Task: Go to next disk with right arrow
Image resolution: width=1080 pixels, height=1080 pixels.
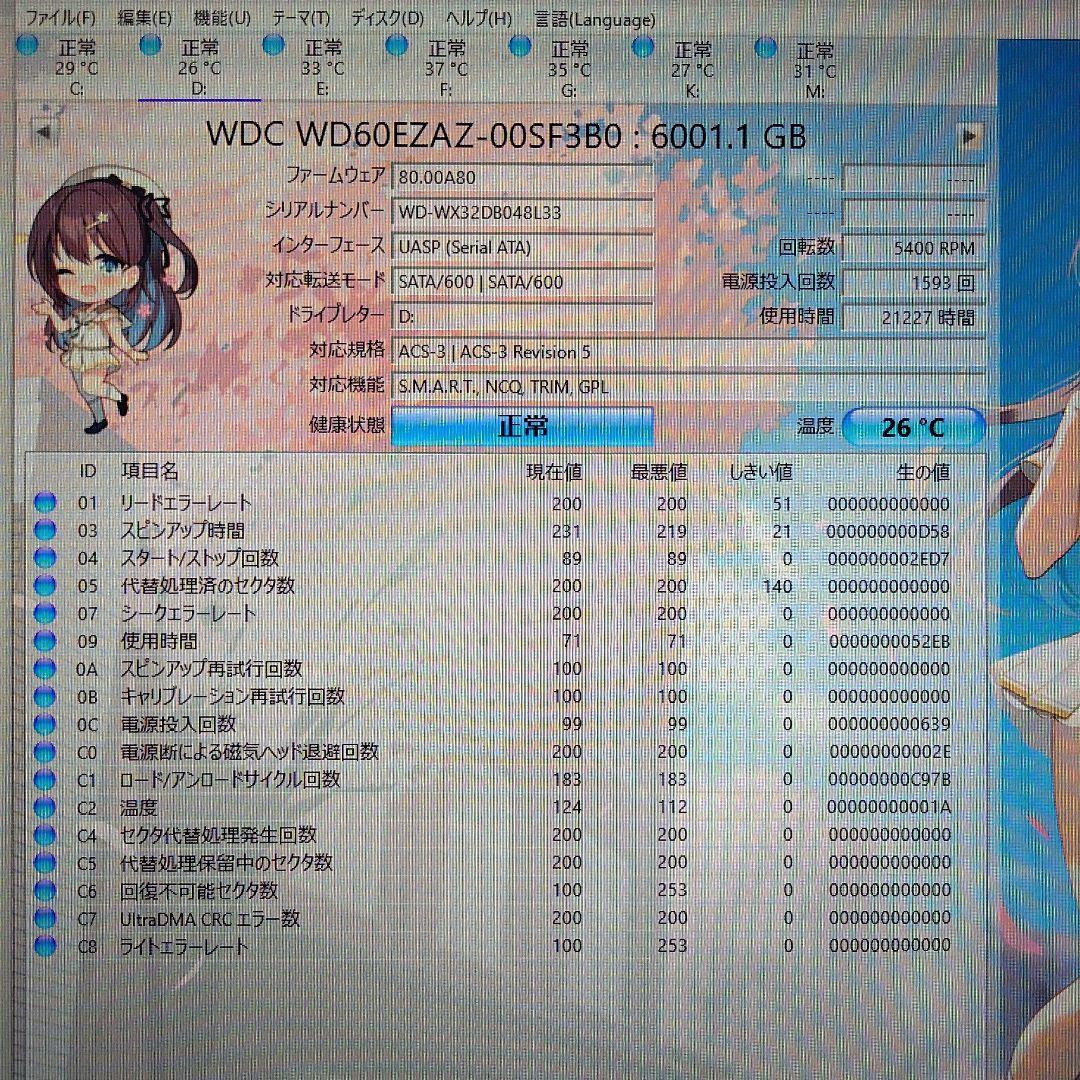Action: click(970, 136)
